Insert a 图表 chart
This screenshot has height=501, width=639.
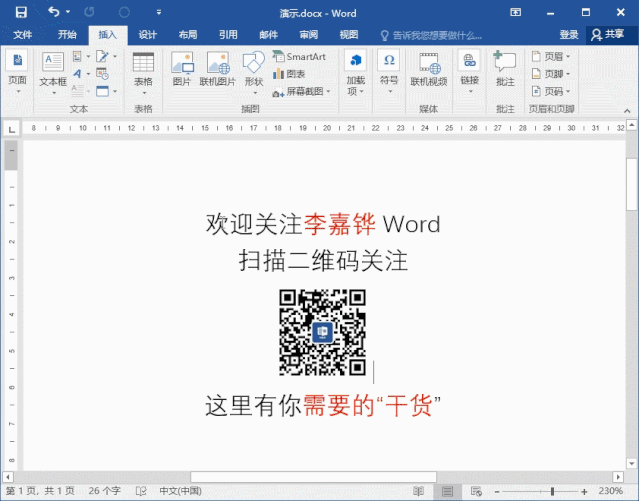point(289,74)
